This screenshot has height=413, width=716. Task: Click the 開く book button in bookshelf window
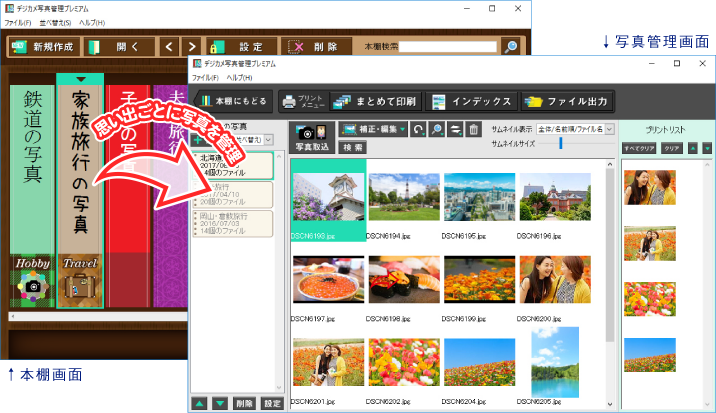[x=119, y=47]
